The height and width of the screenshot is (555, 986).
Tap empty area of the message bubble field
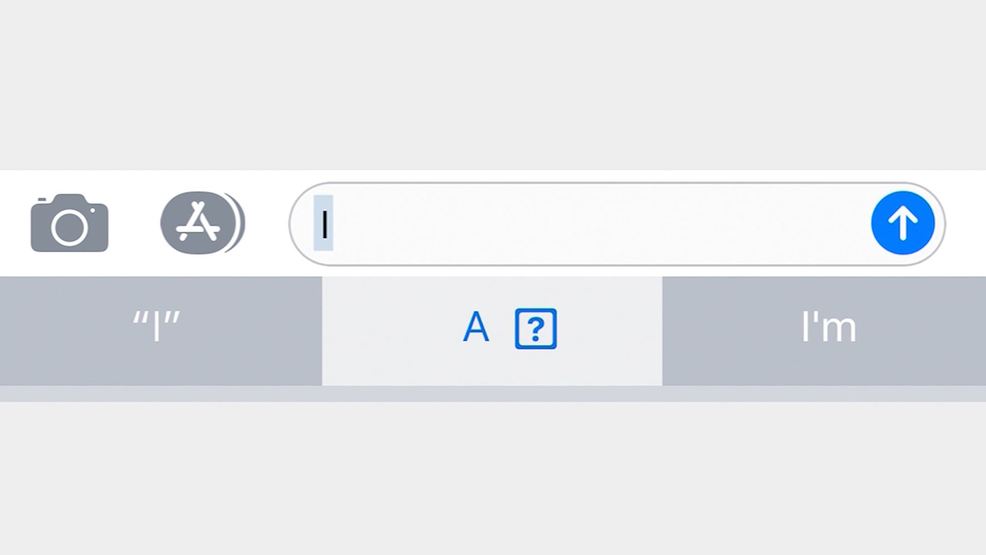(597, 224)
